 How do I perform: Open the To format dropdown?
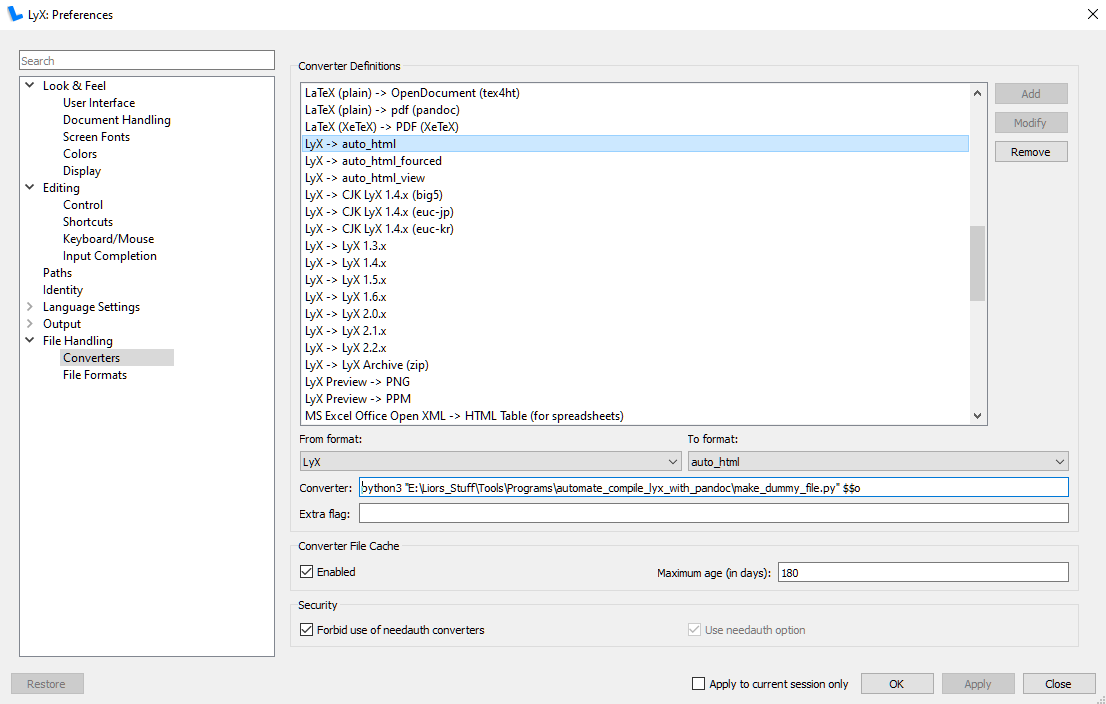click(878, 461)
